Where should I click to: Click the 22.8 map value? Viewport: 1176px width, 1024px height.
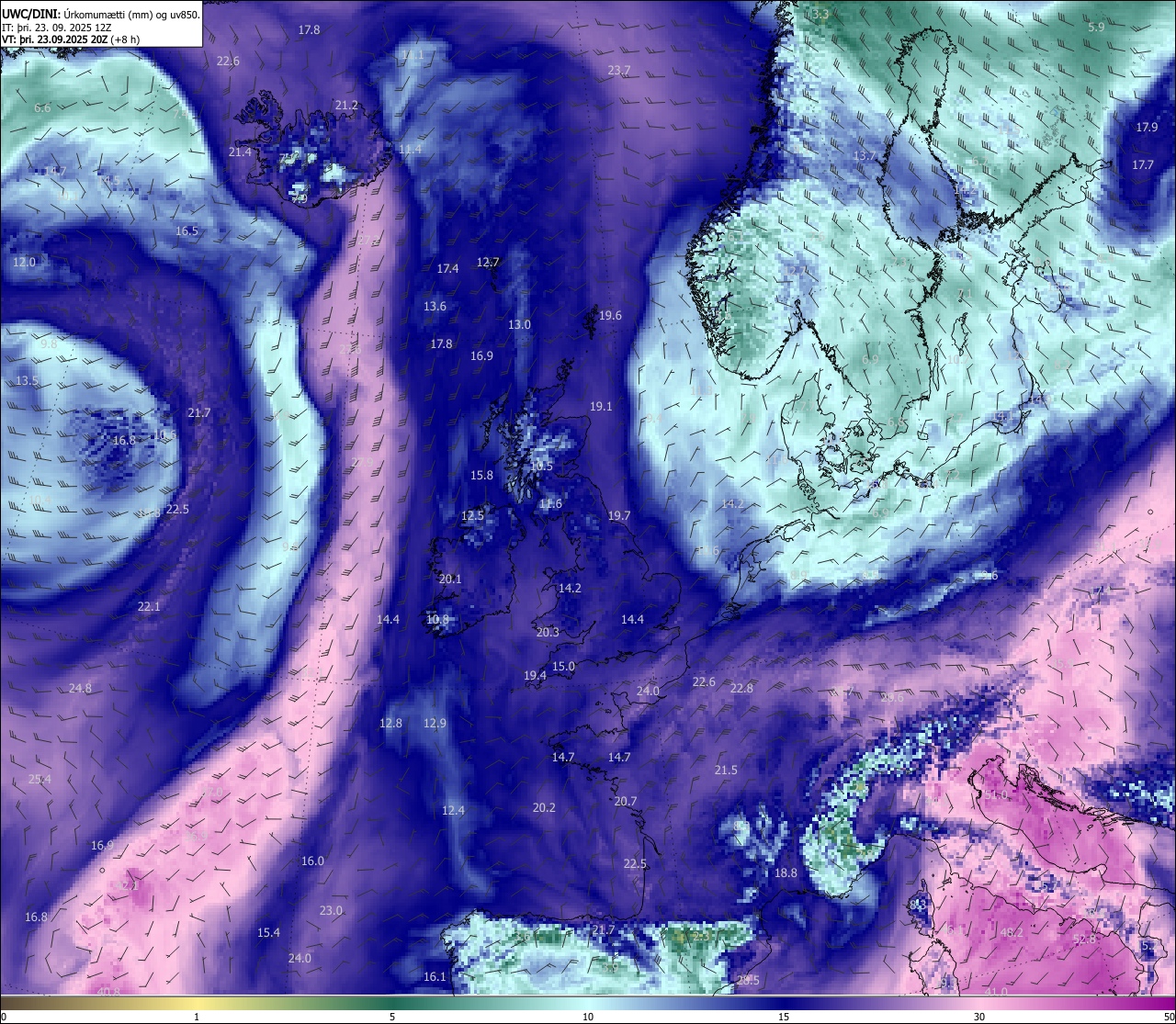pyautogui.click(x=741, y=689)
